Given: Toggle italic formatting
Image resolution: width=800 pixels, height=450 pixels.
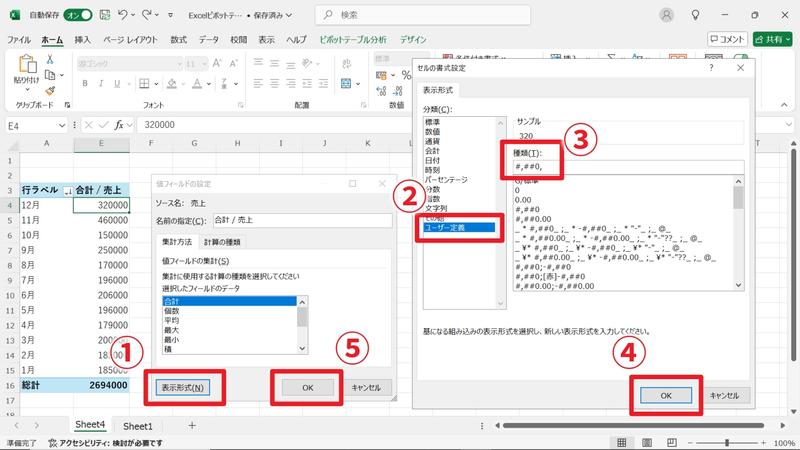Looking at the screenshot, I should pyautogui.click(x=101, y=83).
